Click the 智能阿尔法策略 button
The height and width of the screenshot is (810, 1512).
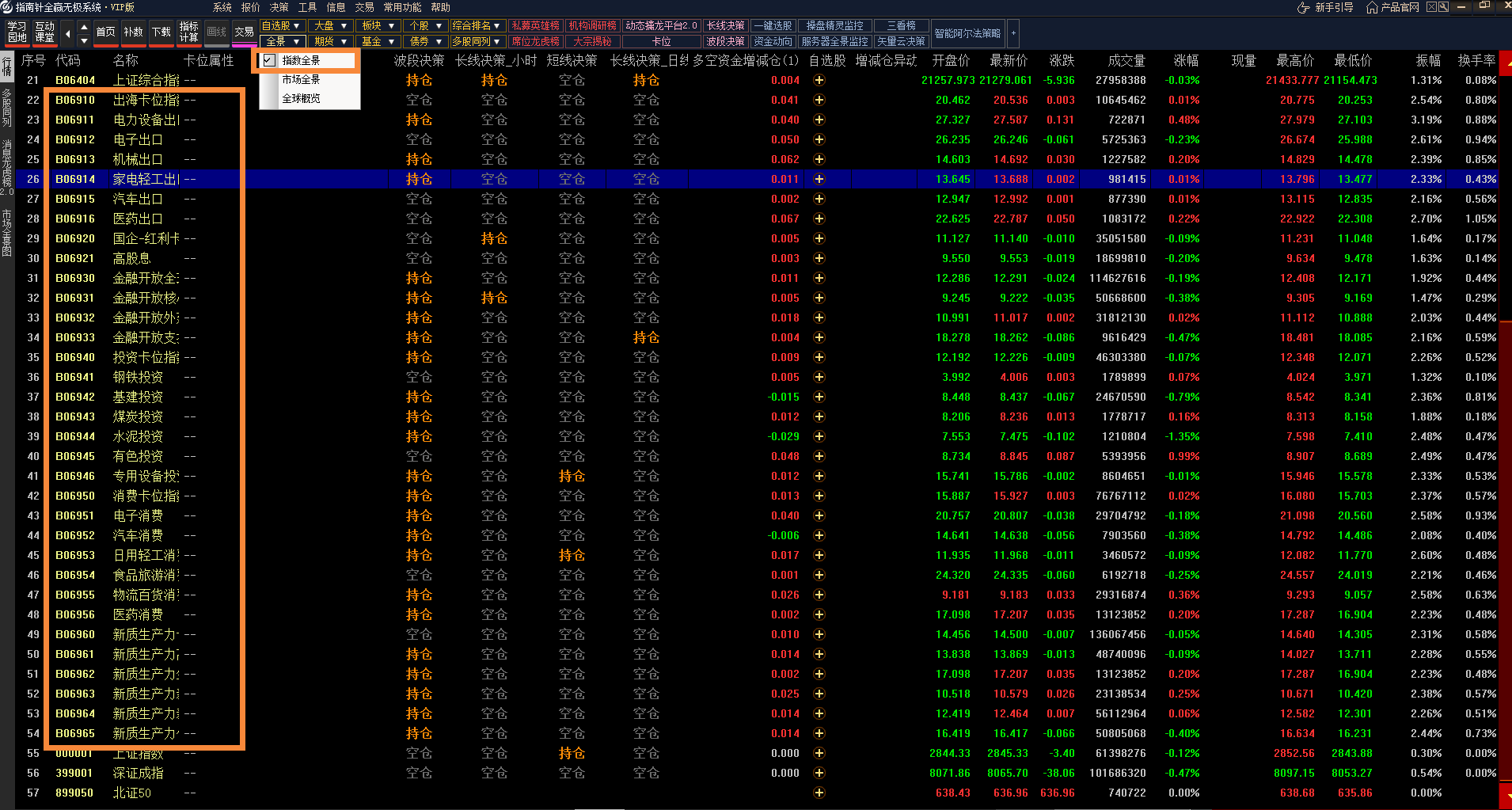(967, 33)
